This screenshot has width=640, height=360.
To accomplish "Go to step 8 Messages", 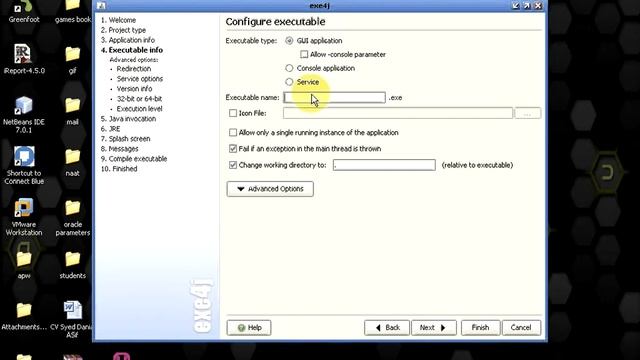I will tap(120, 149).
